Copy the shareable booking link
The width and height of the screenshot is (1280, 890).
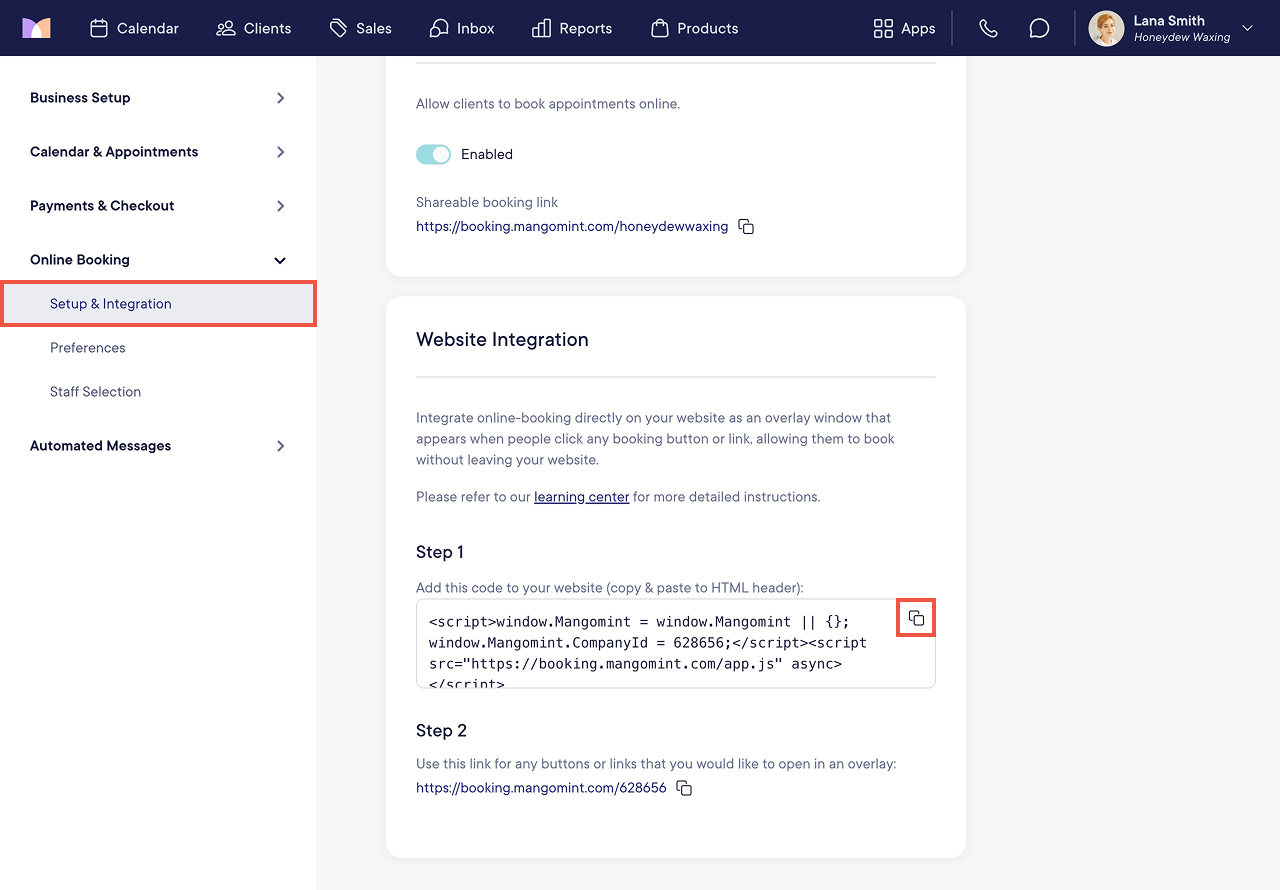pyautogui.click(x=746, y=226)
